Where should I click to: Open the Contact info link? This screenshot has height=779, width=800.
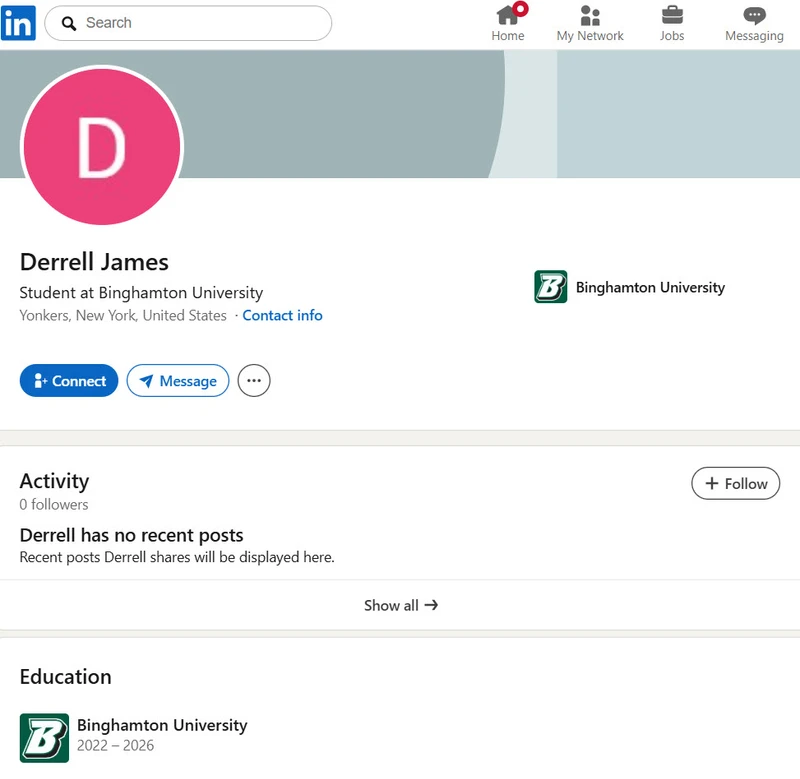(x=282, y=315)
